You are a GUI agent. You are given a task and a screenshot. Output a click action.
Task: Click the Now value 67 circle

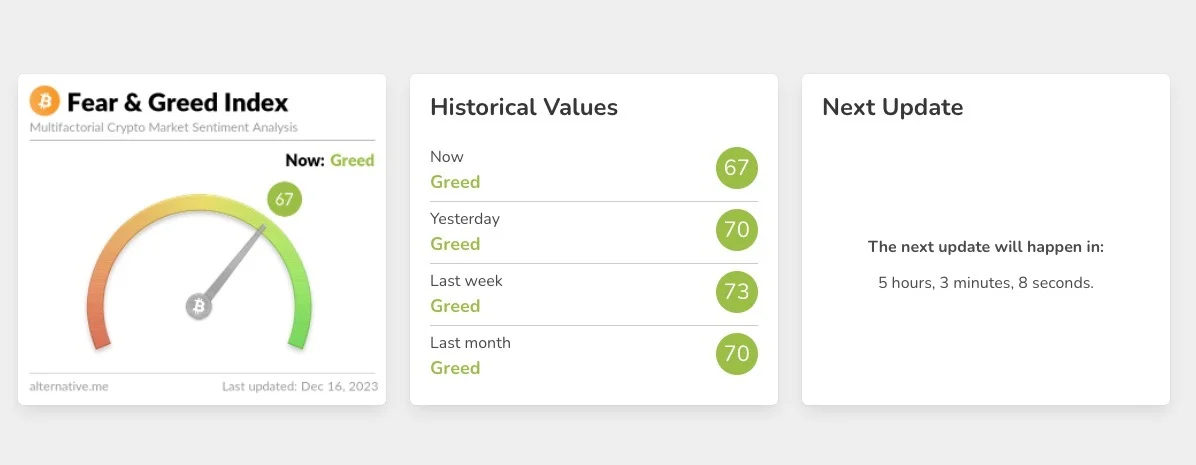click(737, 168)
